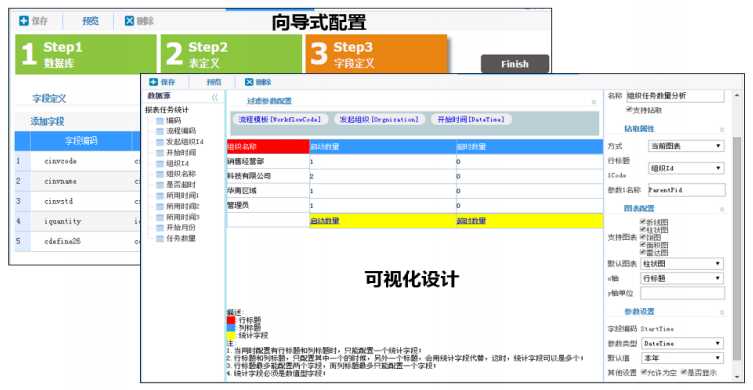This screenshot has height=390, width=753.
Task: Click 预览 in the back wizard window toolbar
Action: (90, 21)
